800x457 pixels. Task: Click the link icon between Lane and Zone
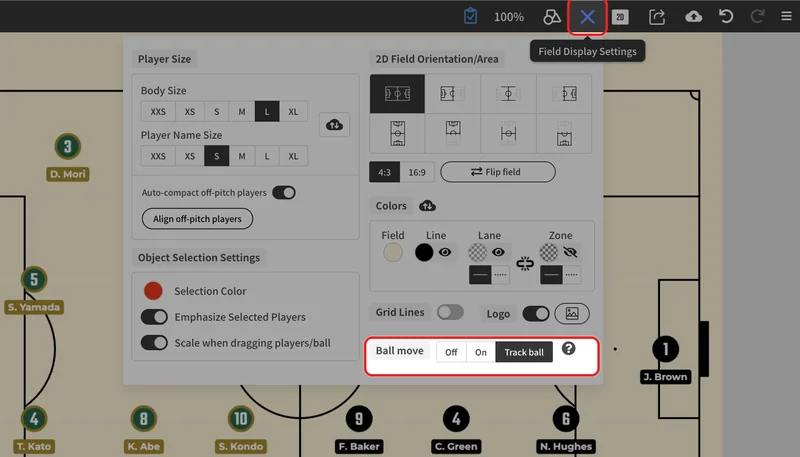click(525, 264)
